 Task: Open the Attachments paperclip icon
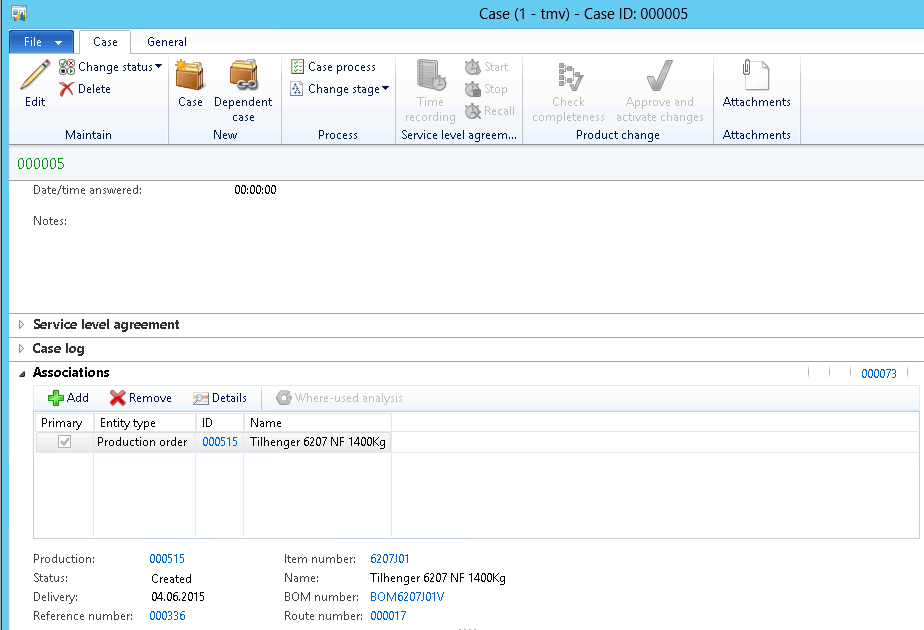pyautogui.click(x=756, y=77)
